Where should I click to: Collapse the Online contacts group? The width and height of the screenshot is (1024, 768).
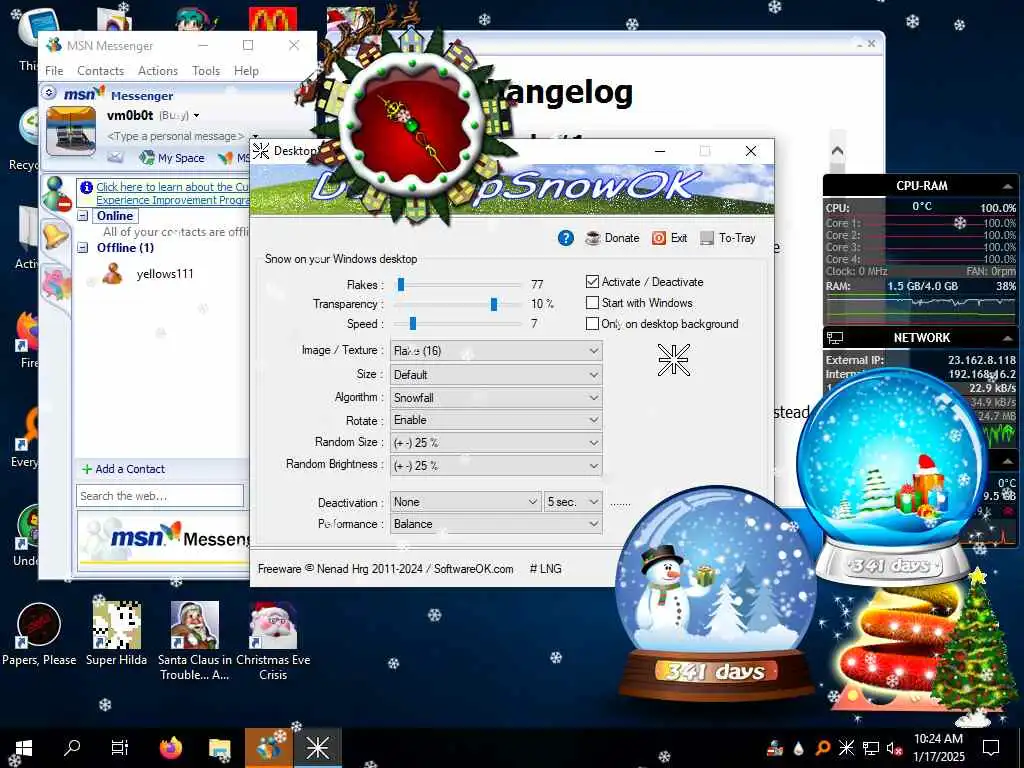click(83, 216)
